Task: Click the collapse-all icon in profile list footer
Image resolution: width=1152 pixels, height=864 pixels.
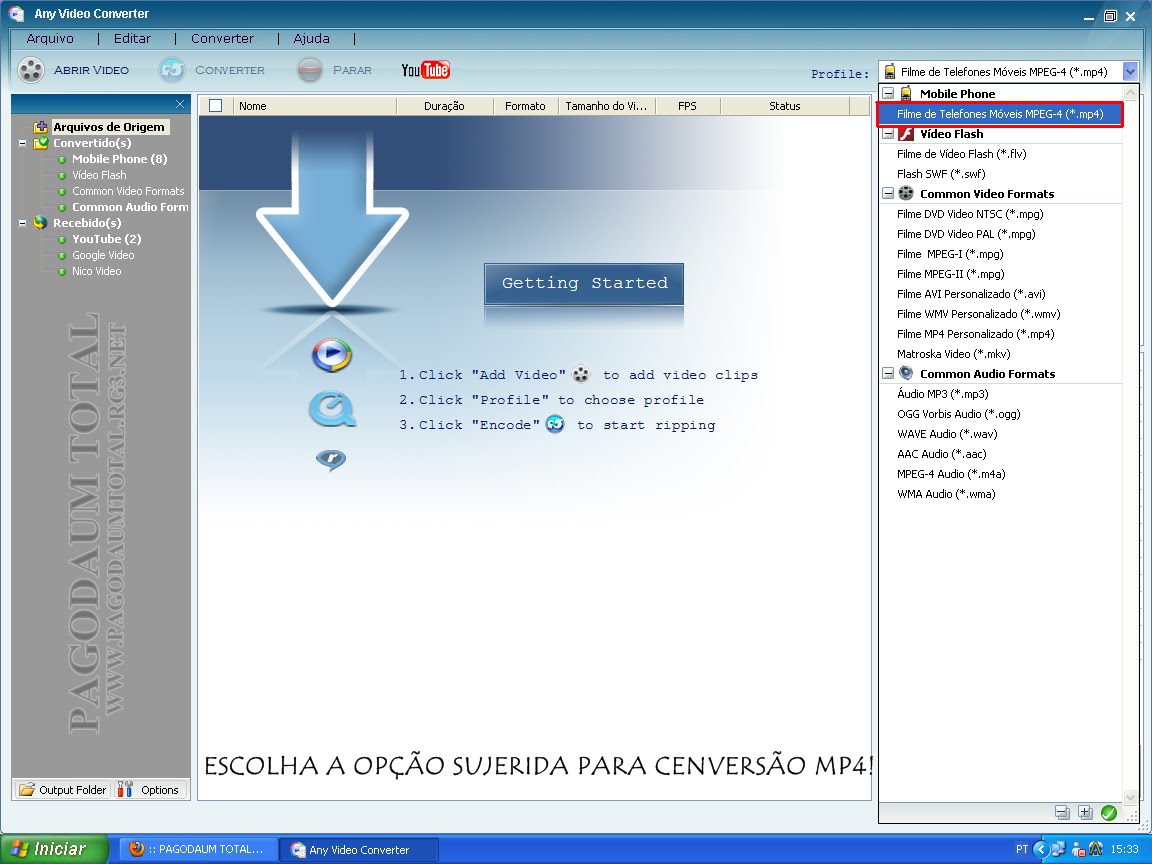Action: coord(1062,812)
